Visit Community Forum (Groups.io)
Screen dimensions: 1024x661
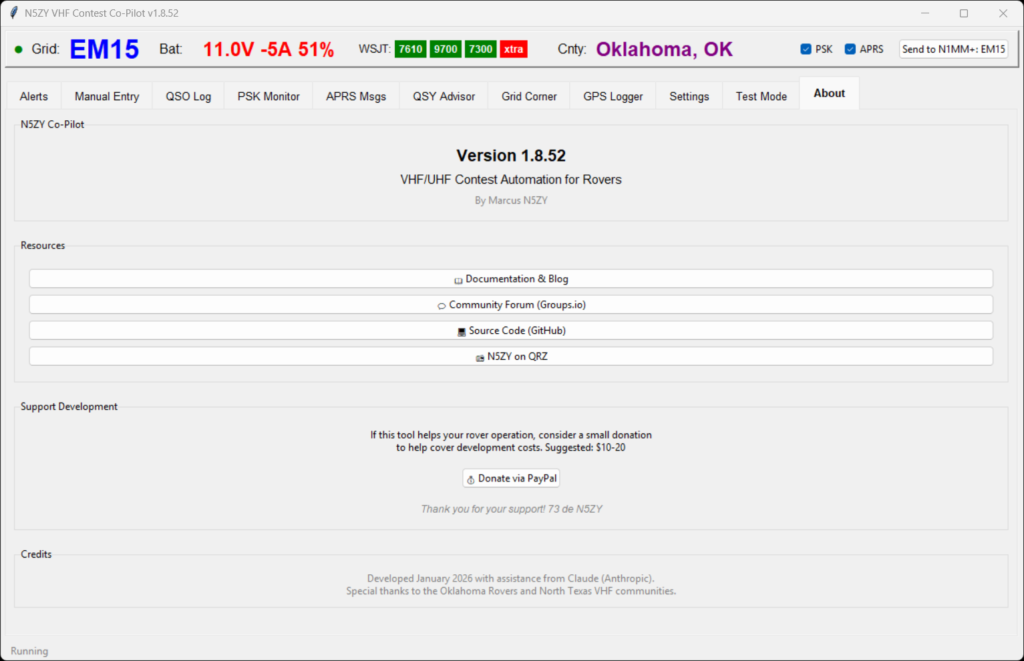pyautogui.click(x=511, y=305)
